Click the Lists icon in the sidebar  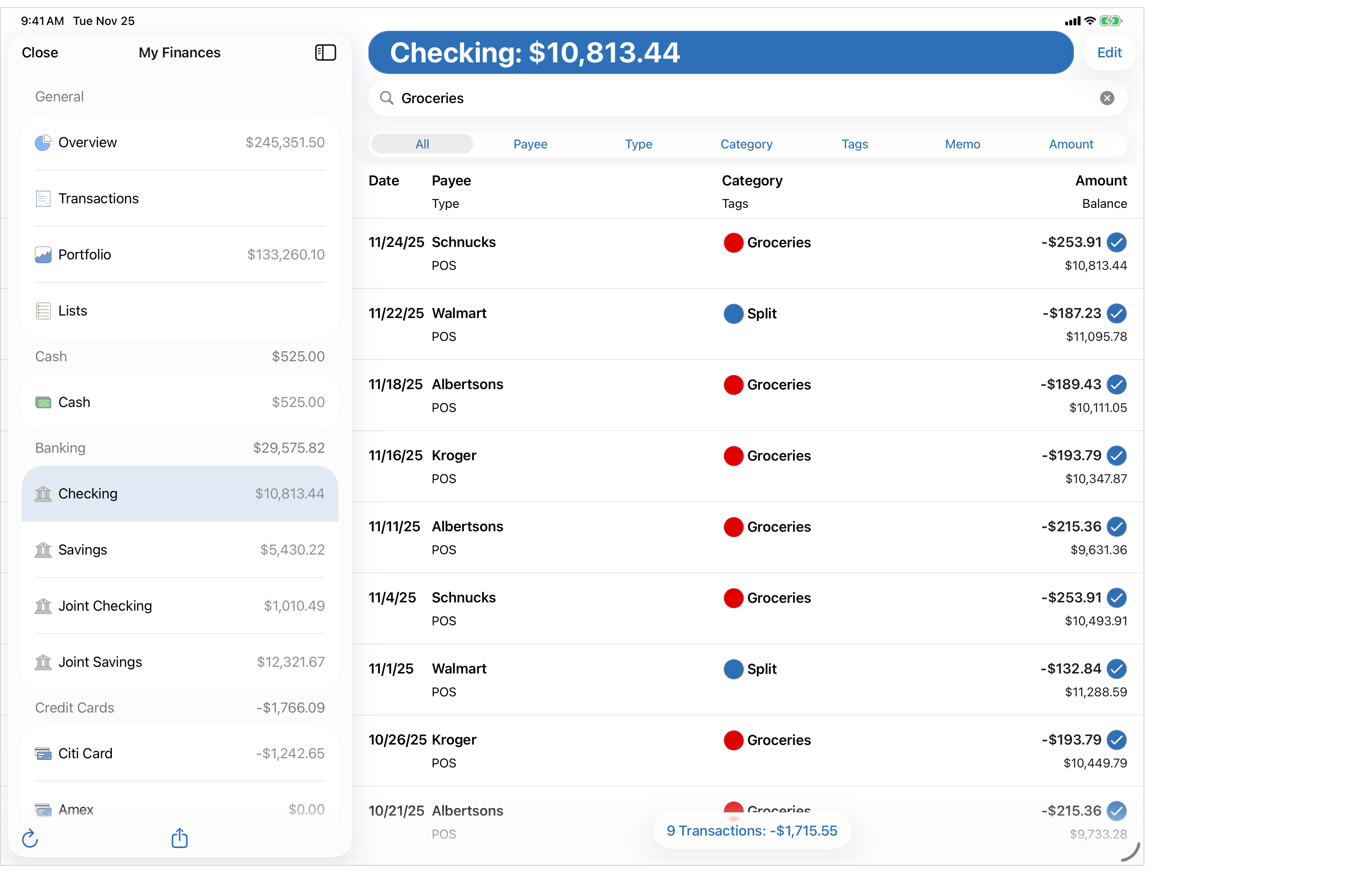tap(43, 311)
